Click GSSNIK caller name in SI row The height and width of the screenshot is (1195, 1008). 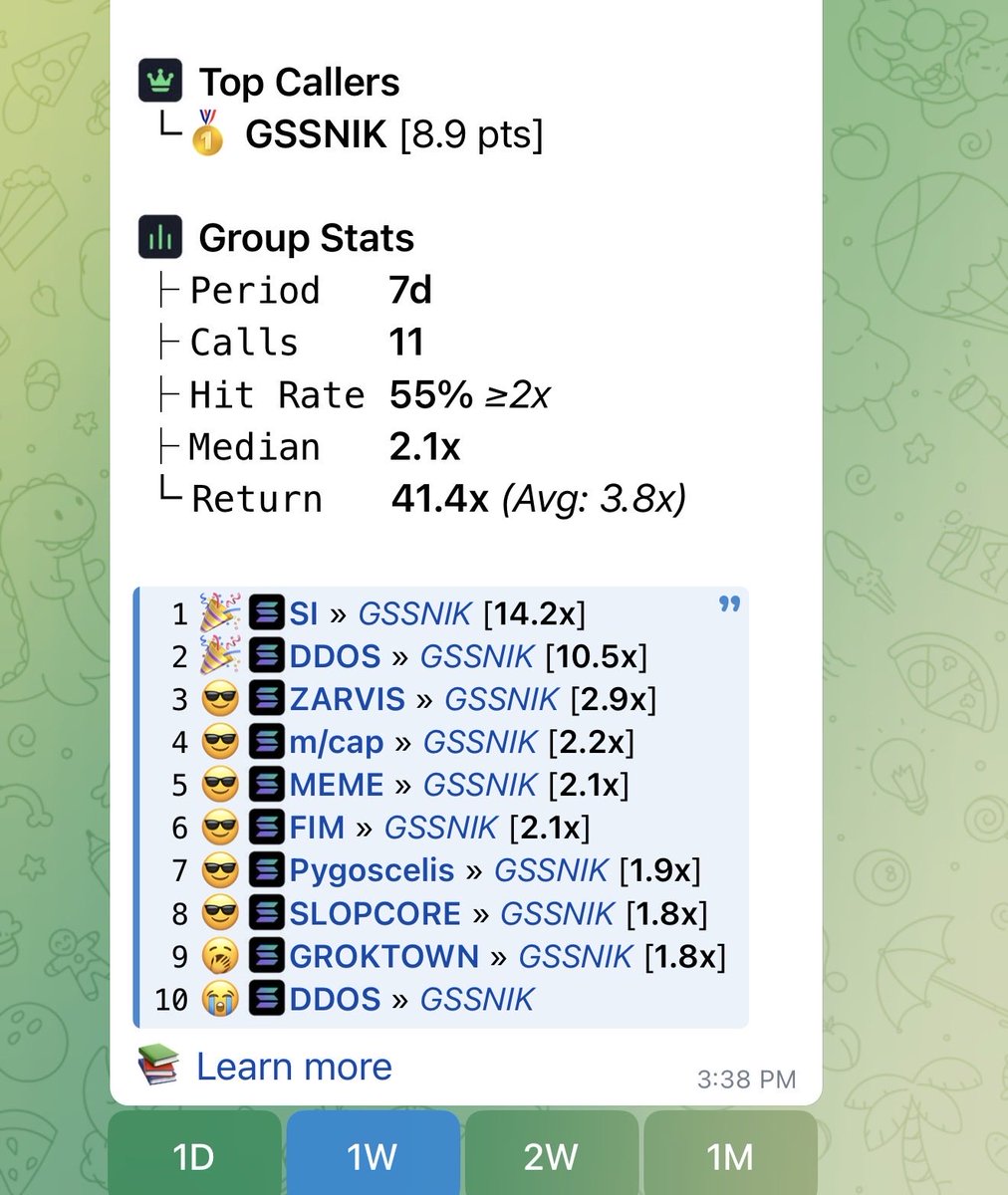414,612
